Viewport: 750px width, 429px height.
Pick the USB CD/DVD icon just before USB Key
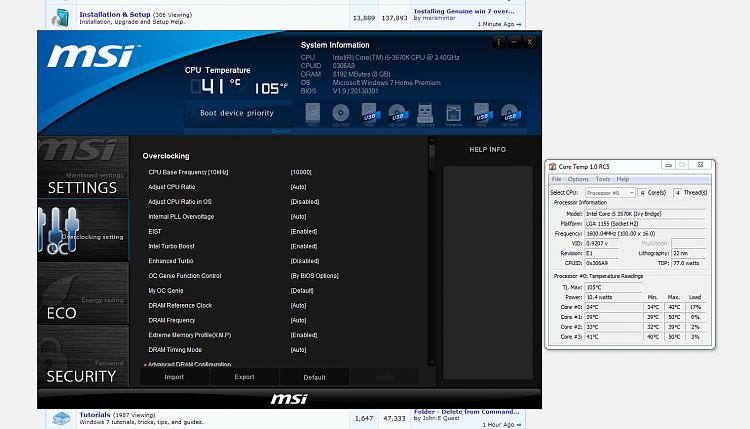(x=397, y=114)
